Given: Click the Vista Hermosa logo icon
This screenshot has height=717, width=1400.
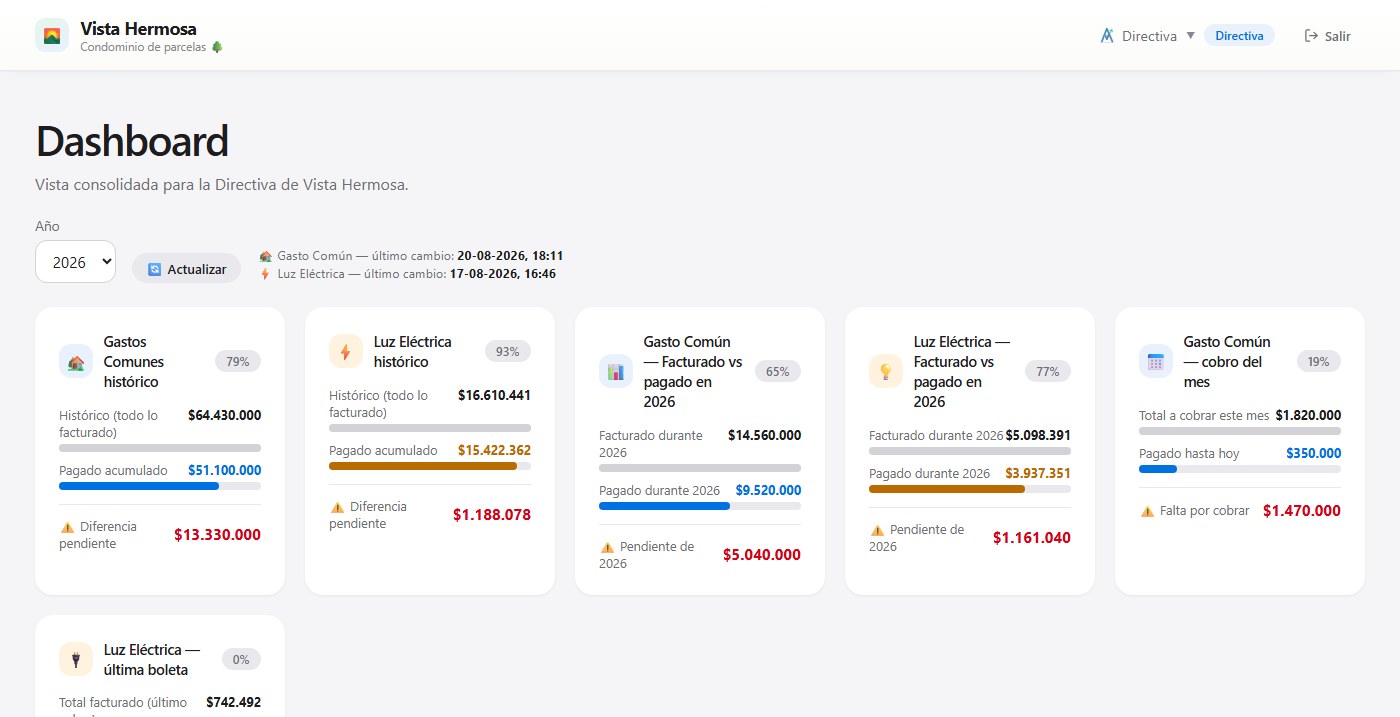Looking at the screenshot, I should coord(52,35).
